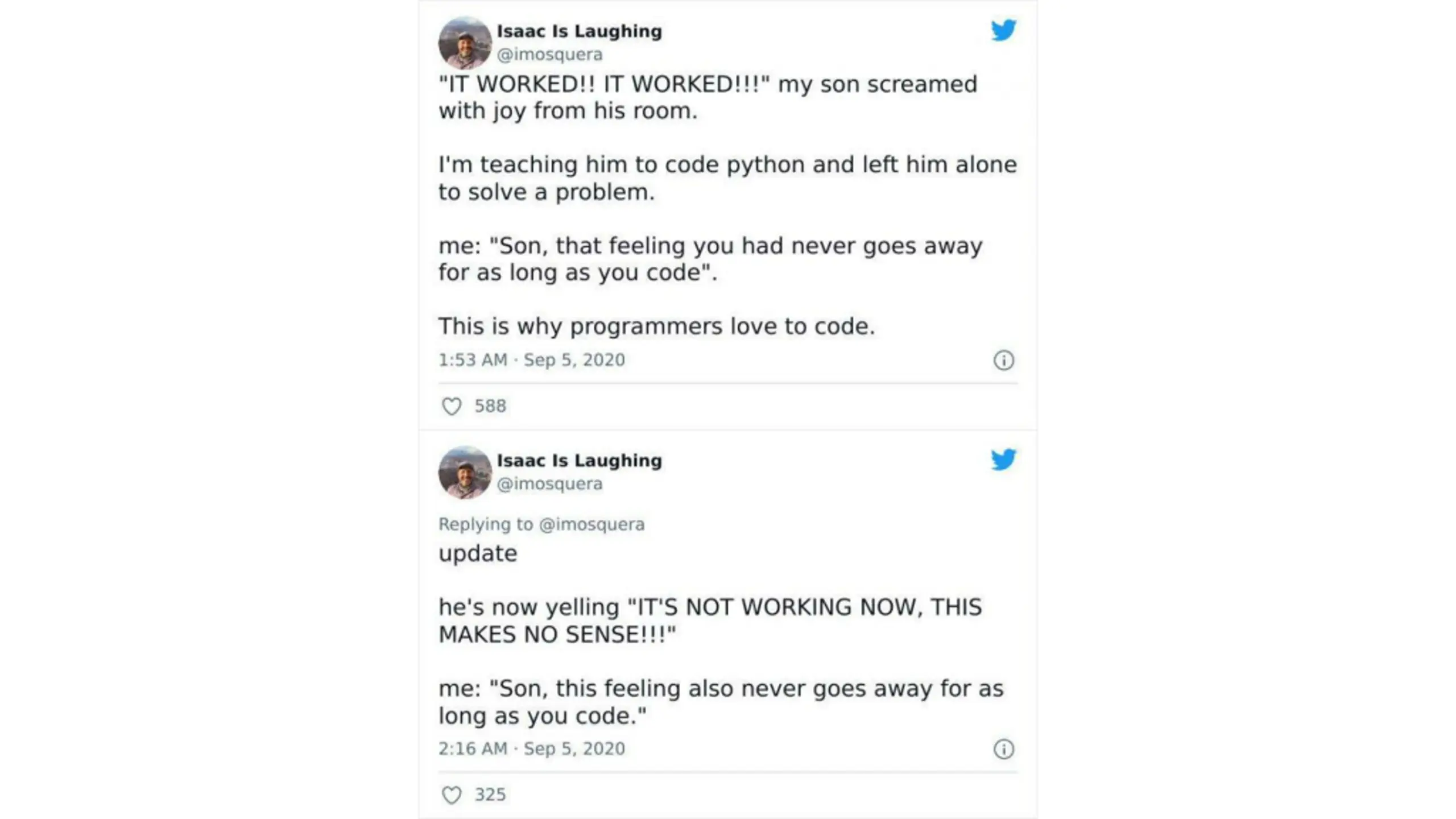
Task: Click the Twitter bird icon on the first tweet
Action: 1003,30
